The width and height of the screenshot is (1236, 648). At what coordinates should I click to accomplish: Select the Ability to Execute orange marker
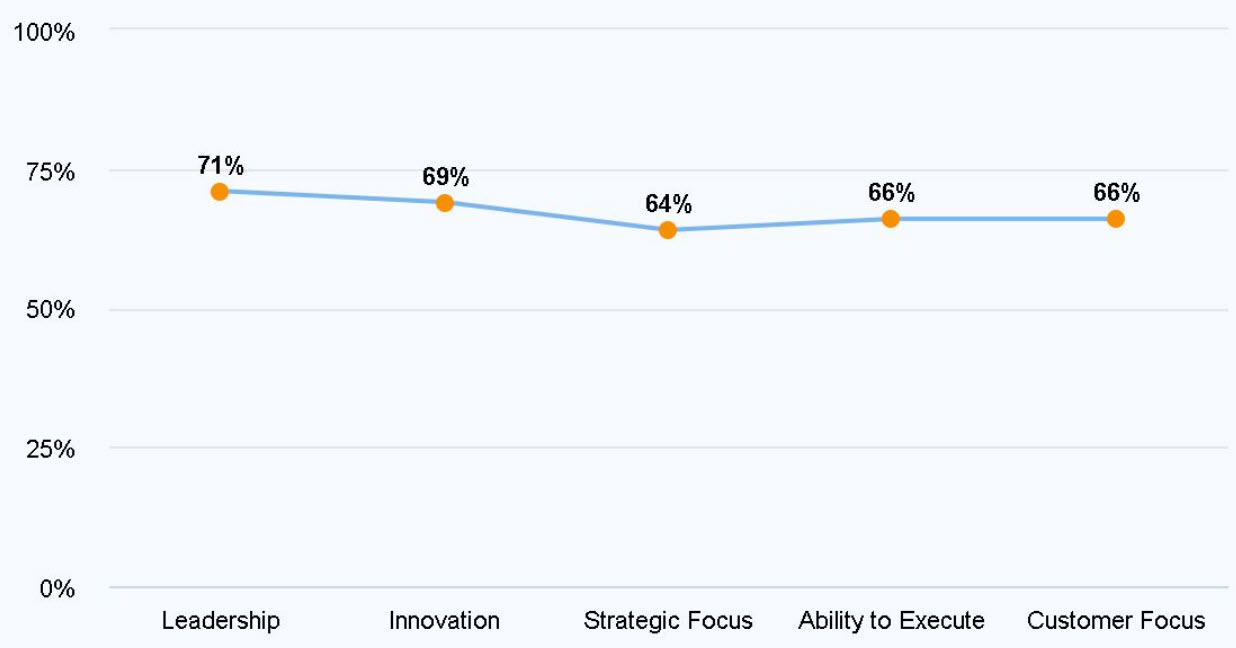891,219
